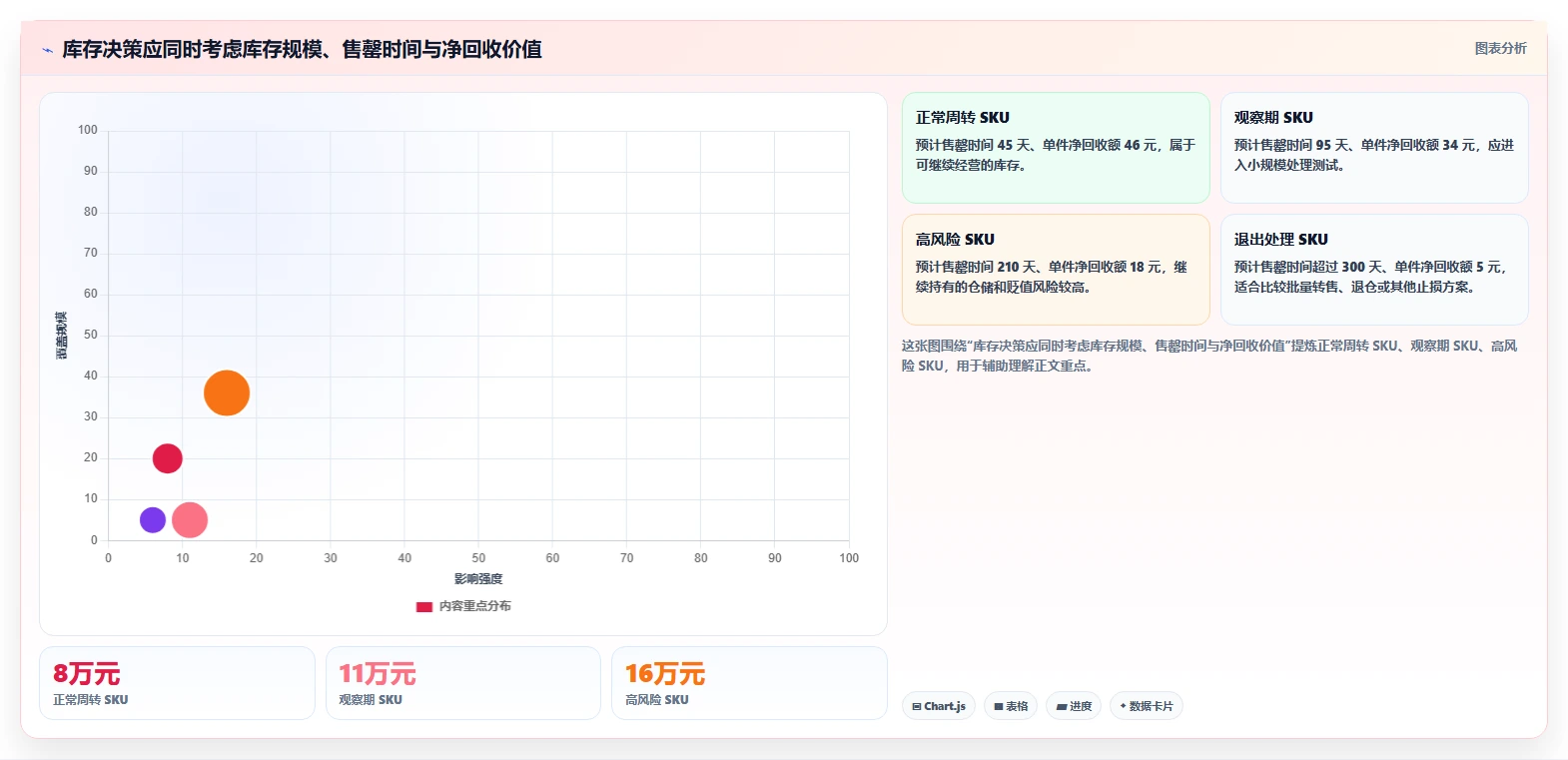
Task: Click the y-axis tick label 100
Action: click(88, 130)
